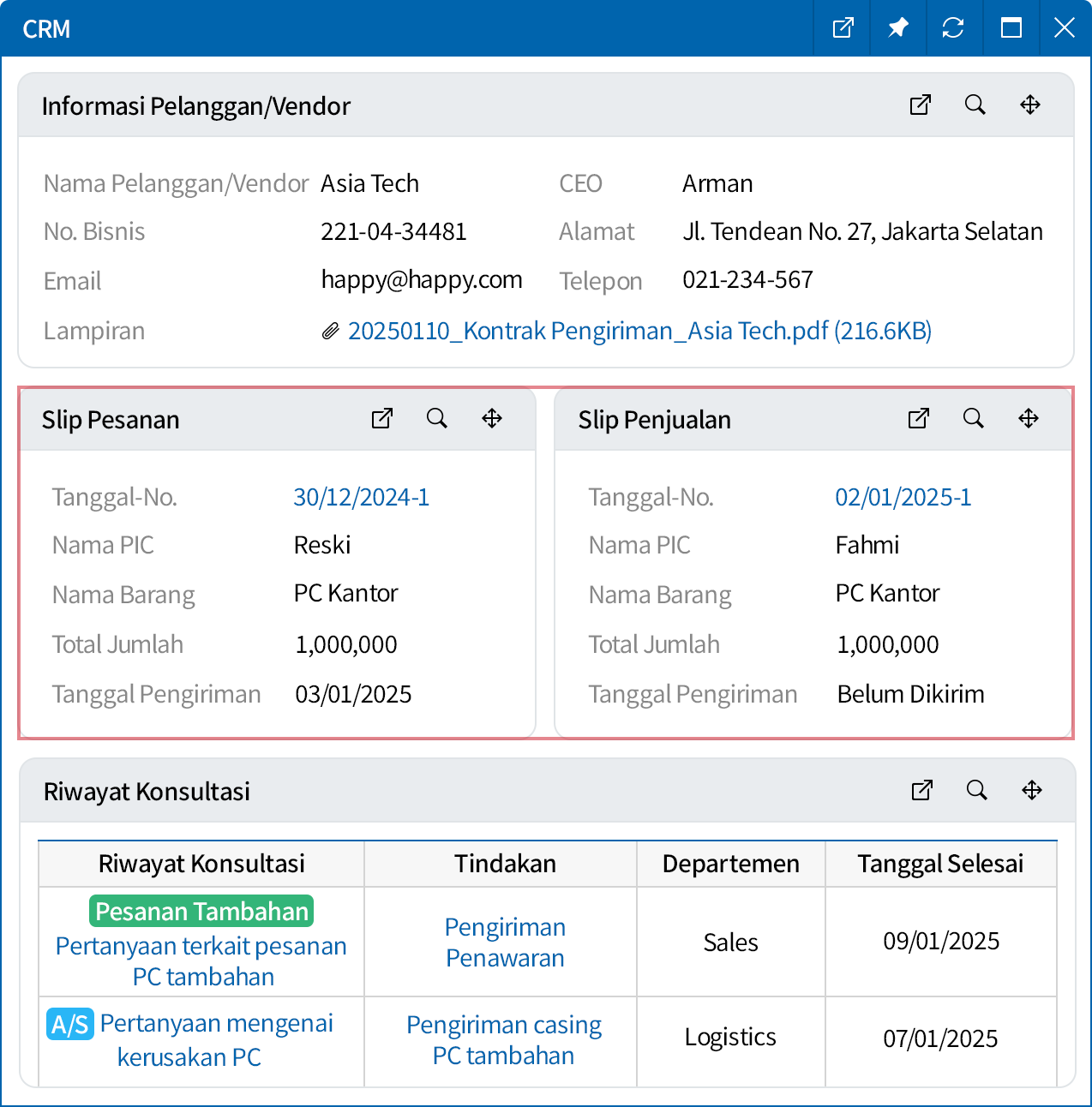Open Pertanyaan terkait pesanan PC tambahan
This screenshot has width=1092, height=1107.
(201, 961)
